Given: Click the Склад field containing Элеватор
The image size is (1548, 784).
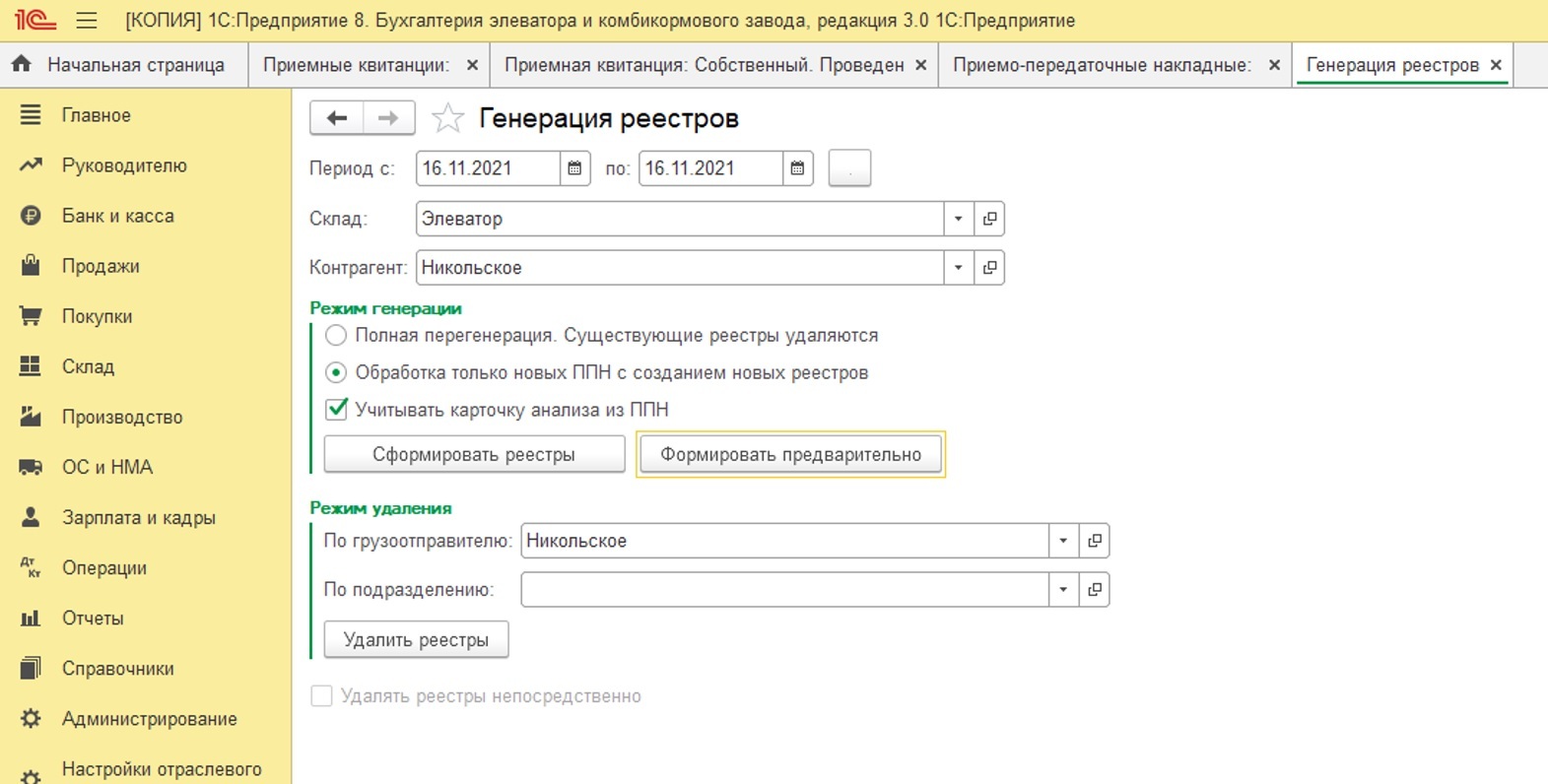Looking at the screenshot, I should 680,219.
